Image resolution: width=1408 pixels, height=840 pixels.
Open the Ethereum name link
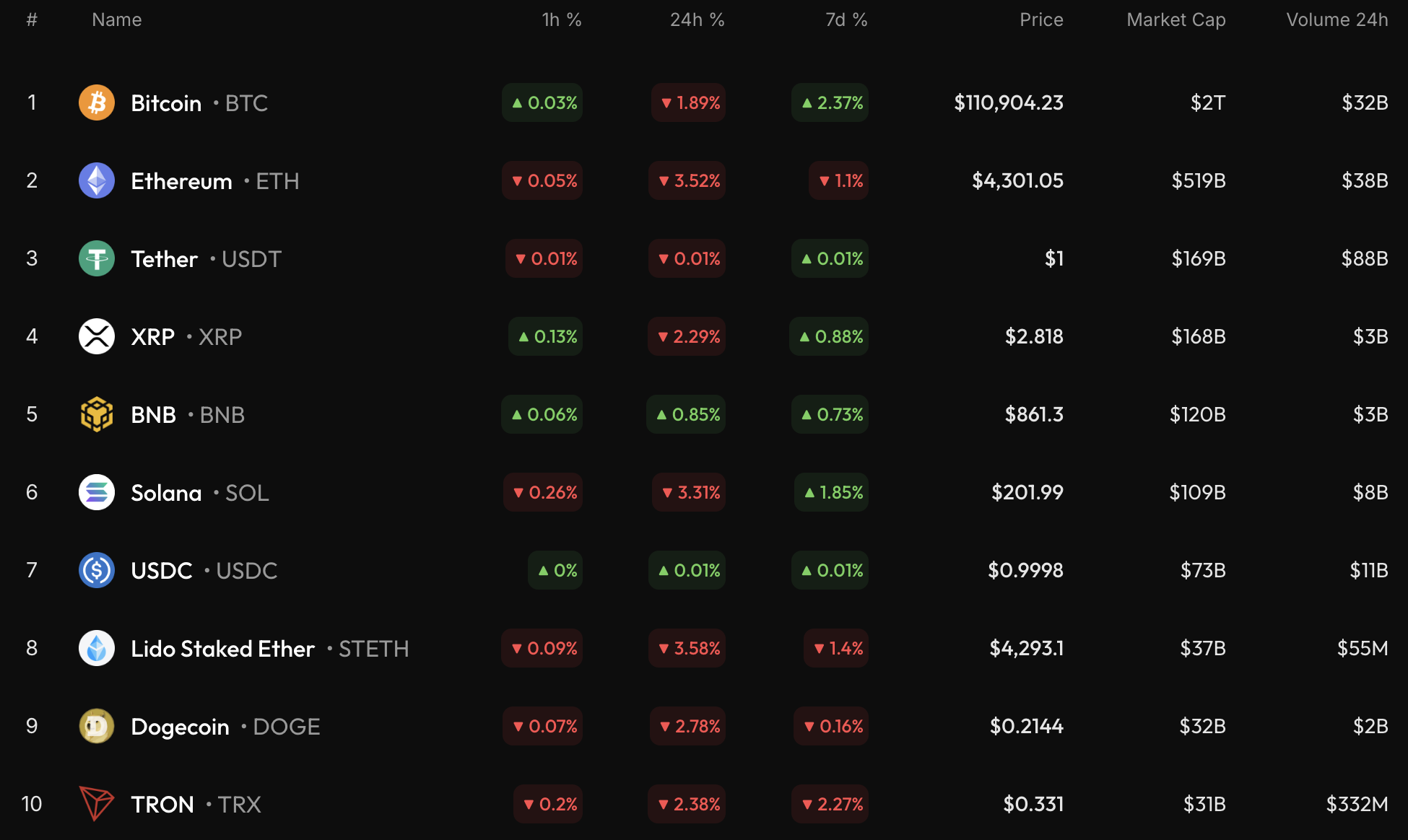181,181
